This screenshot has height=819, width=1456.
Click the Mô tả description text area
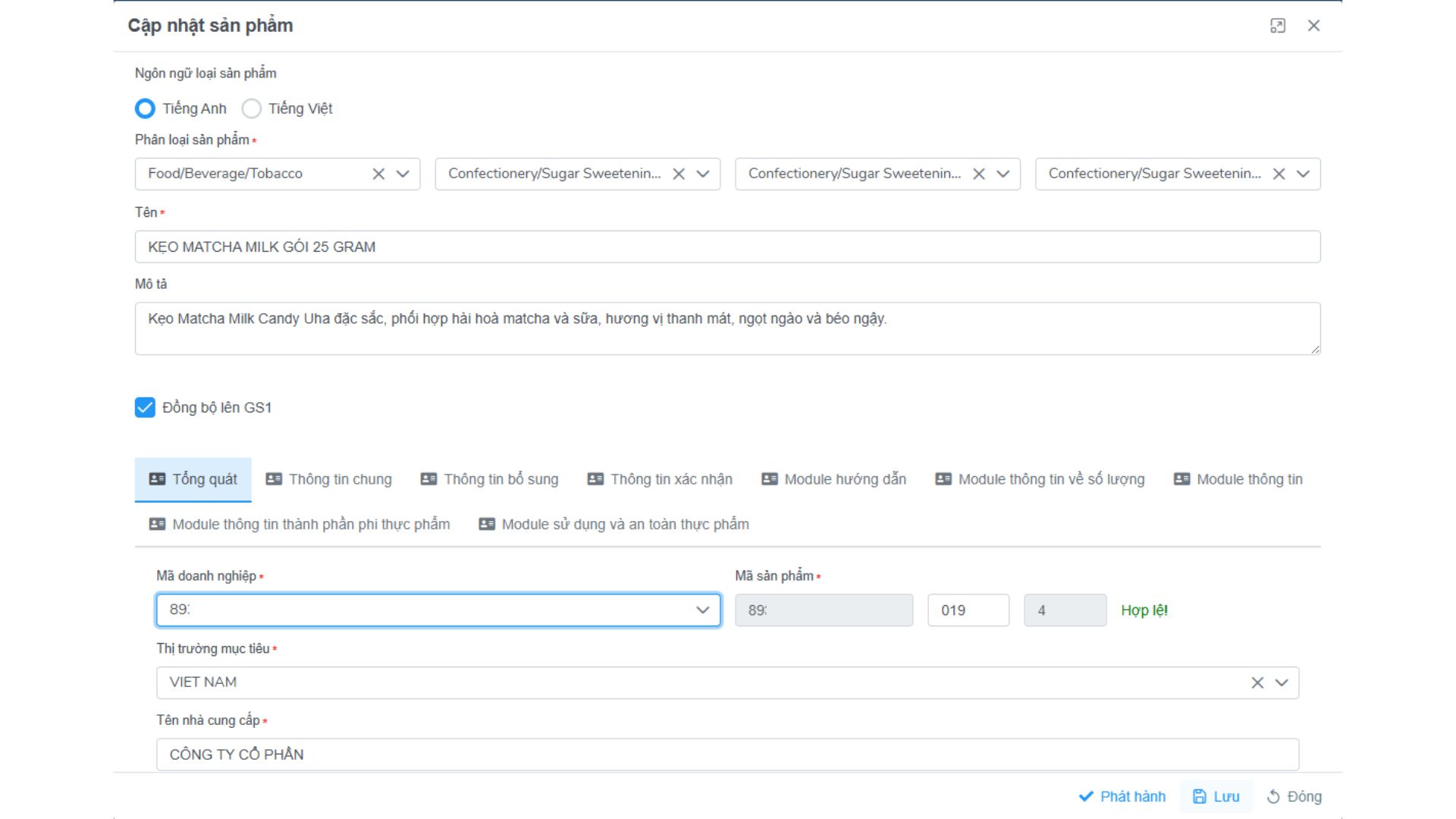[726, 328]
